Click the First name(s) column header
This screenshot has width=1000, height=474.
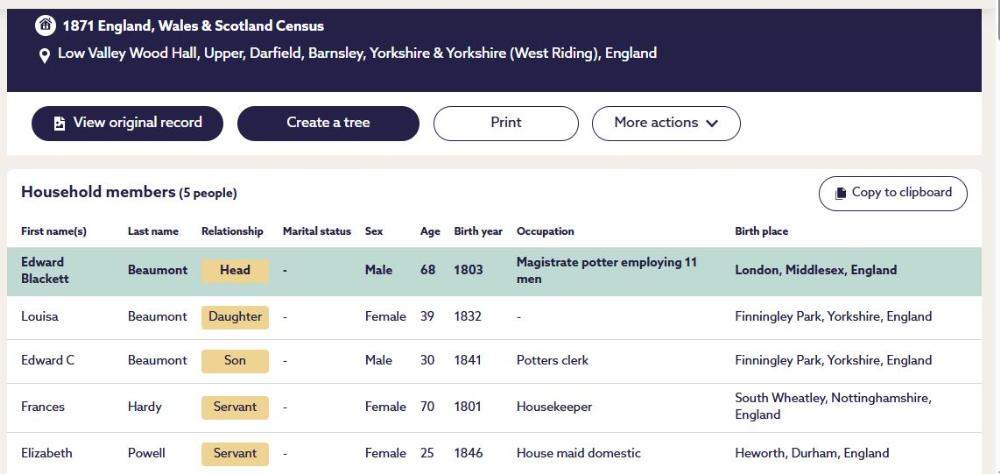coord(54,232)
